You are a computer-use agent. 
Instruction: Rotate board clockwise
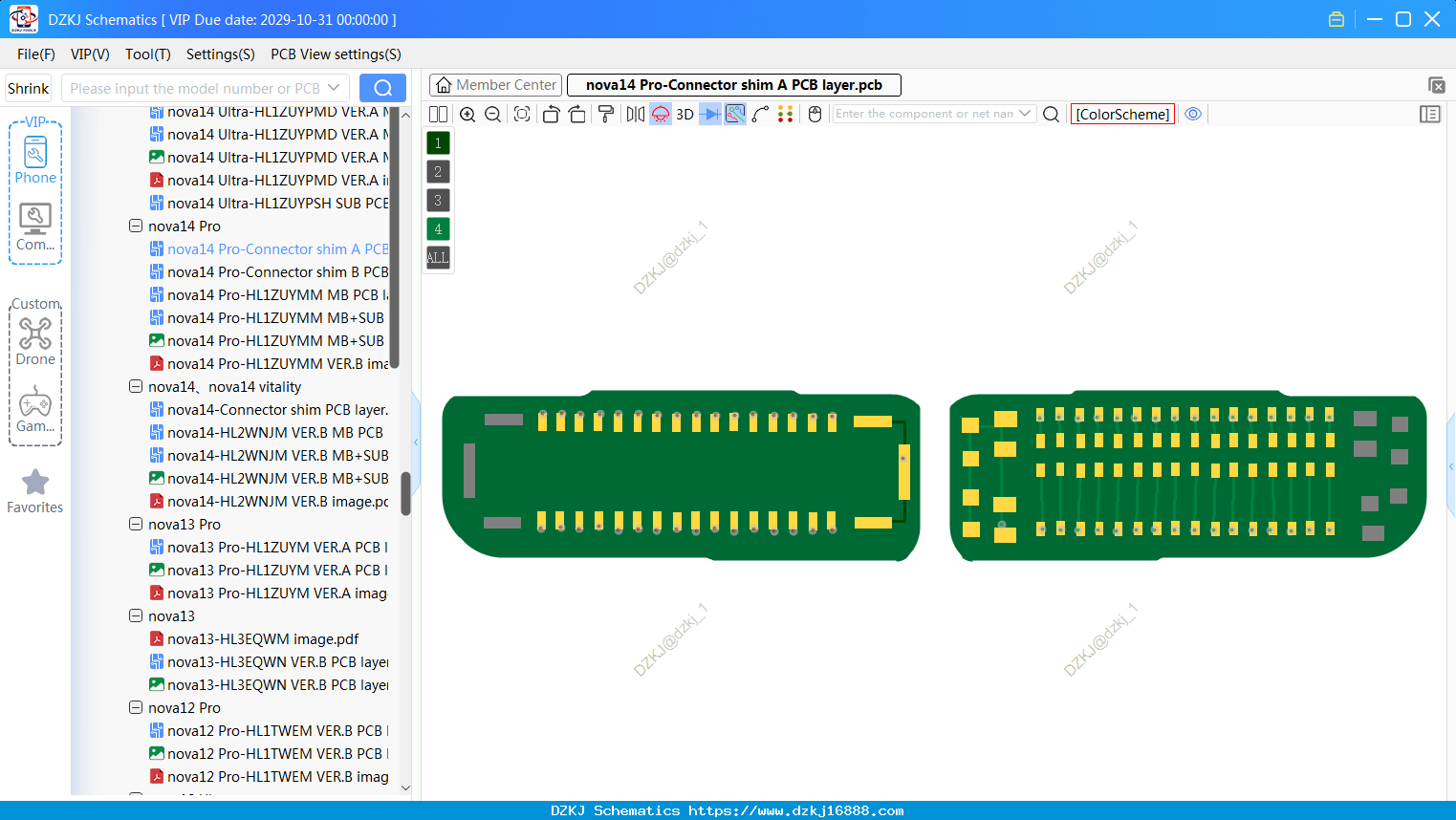tap(577, 114)
